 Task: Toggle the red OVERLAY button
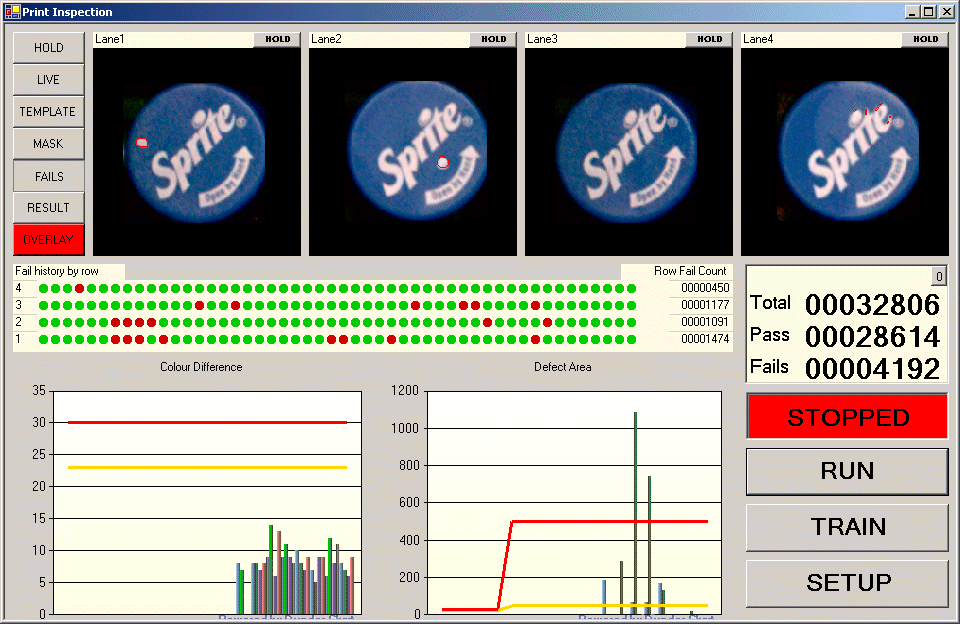(49, 240)
